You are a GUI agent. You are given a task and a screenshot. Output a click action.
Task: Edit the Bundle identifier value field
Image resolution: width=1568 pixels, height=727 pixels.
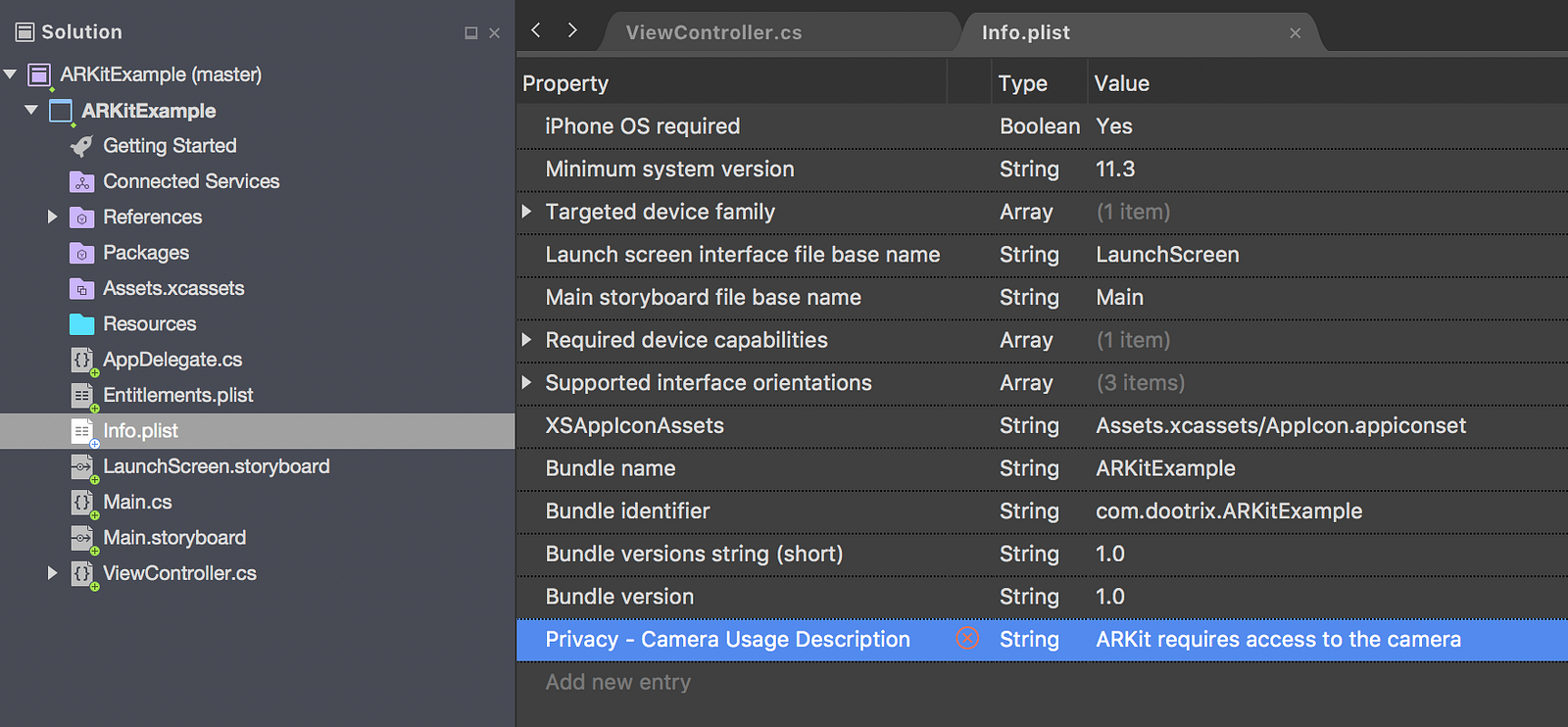1229,511
